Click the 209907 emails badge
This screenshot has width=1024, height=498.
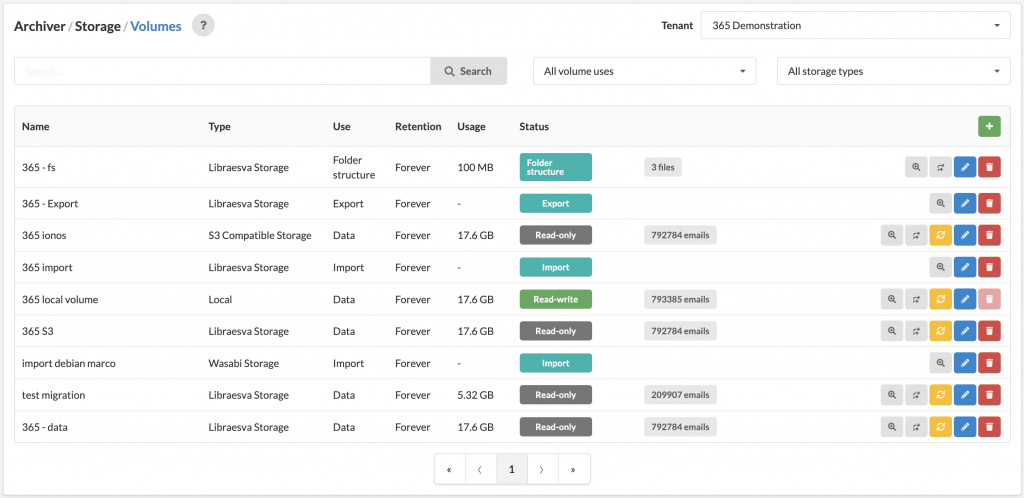680,395
